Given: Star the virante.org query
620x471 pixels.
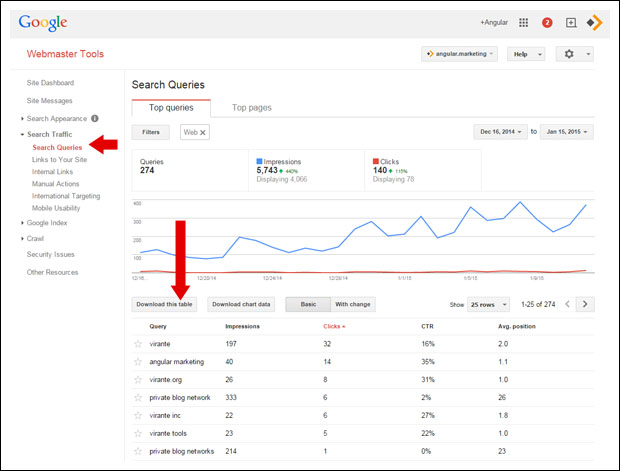Looking at the screenshot, I should point(138,380).
